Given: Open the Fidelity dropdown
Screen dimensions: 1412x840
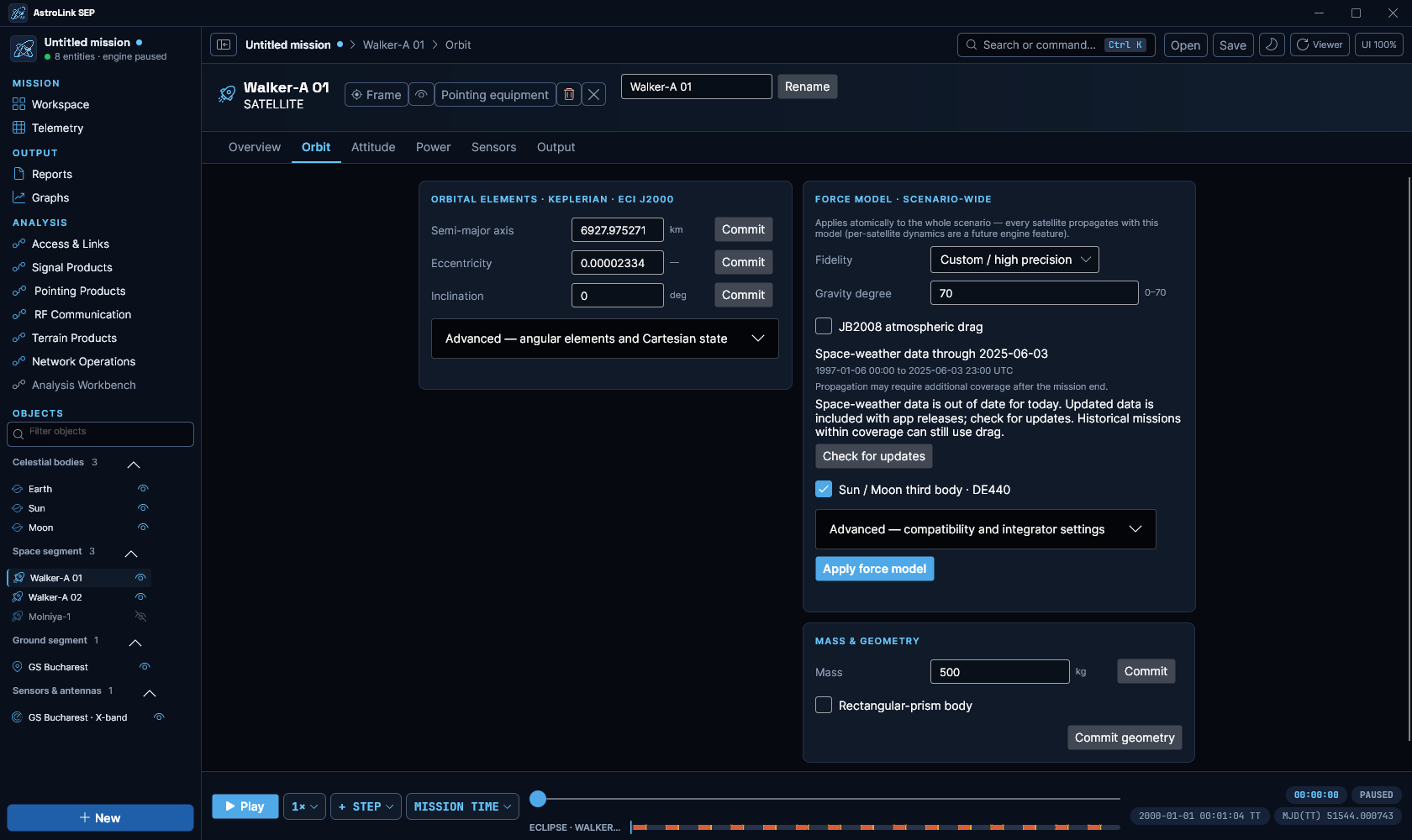Looking at the screenshot, I should (1014, 260).
